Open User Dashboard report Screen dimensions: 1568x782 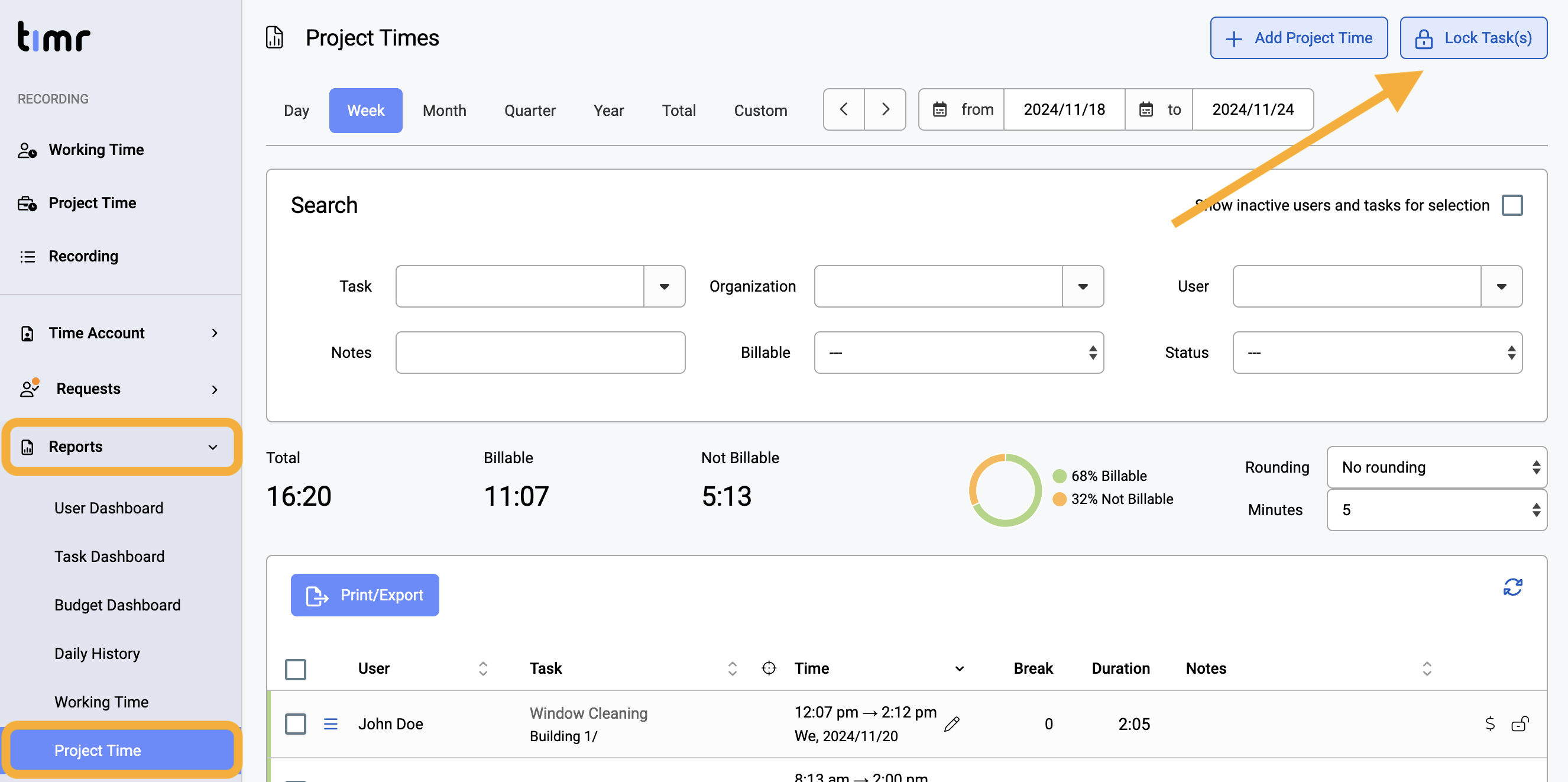point(109,508)
